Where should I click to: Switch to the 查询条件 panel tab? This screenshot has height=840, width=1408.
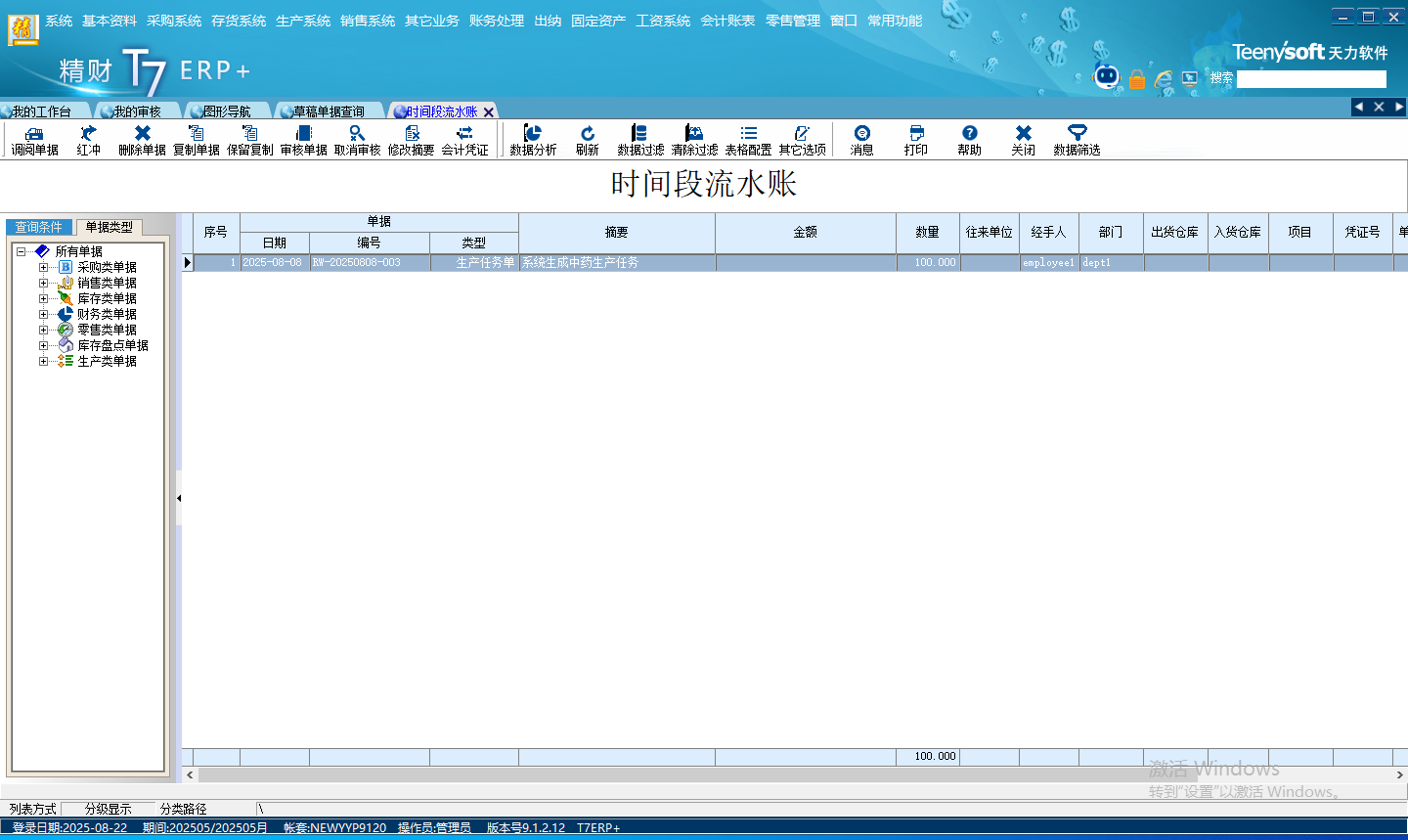point(39,227)
